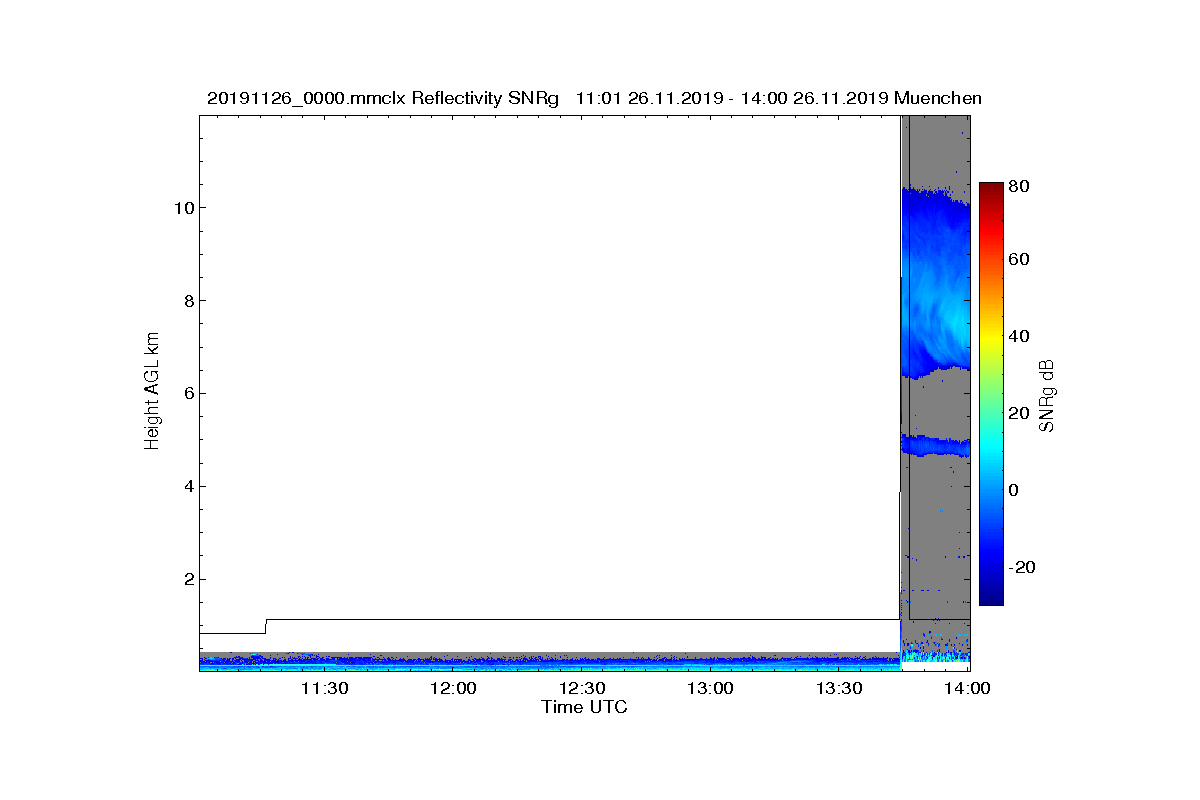1200x800 pixels.
Task: Click the 'SNRg dB' colorbar label
Action: [x=1047, y=396]
